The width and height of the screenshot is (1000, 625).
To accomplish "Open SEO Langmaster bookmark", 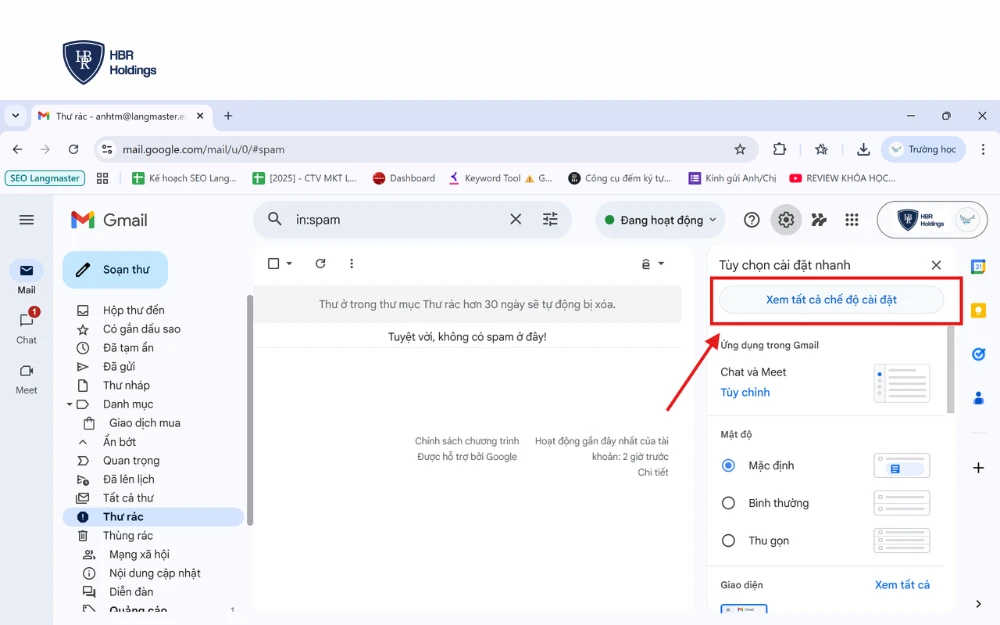I will pyautogui.click(x=45, y=179).
